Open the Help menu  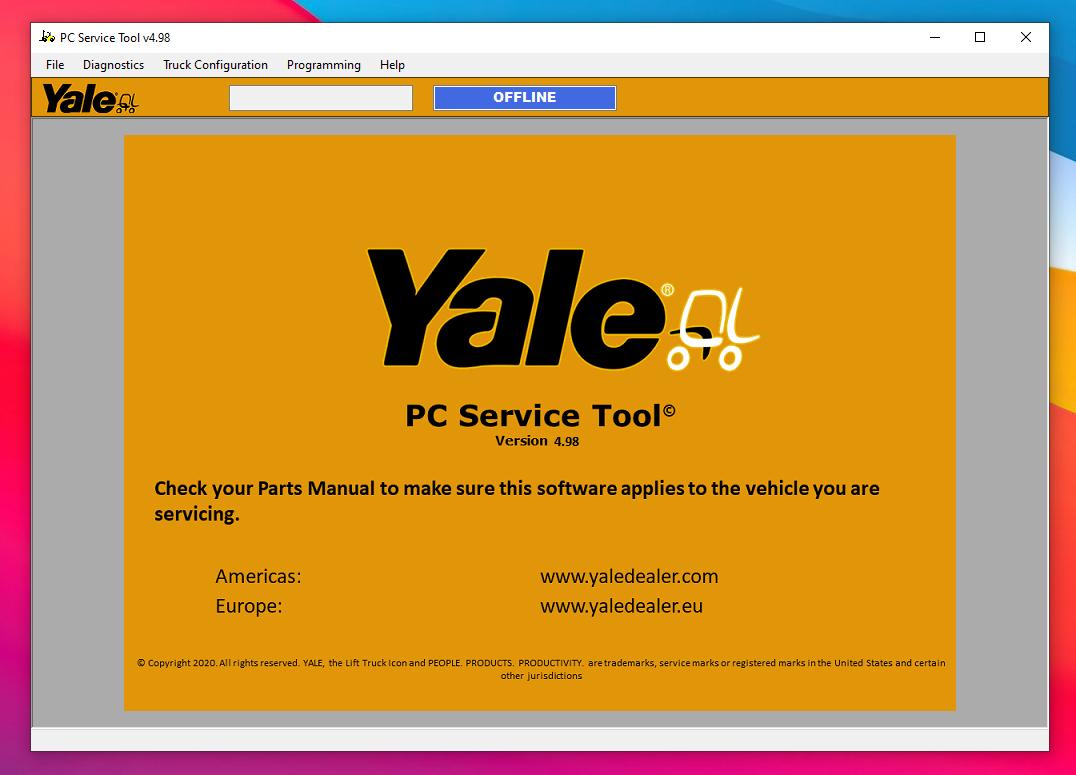click(392, 65)
